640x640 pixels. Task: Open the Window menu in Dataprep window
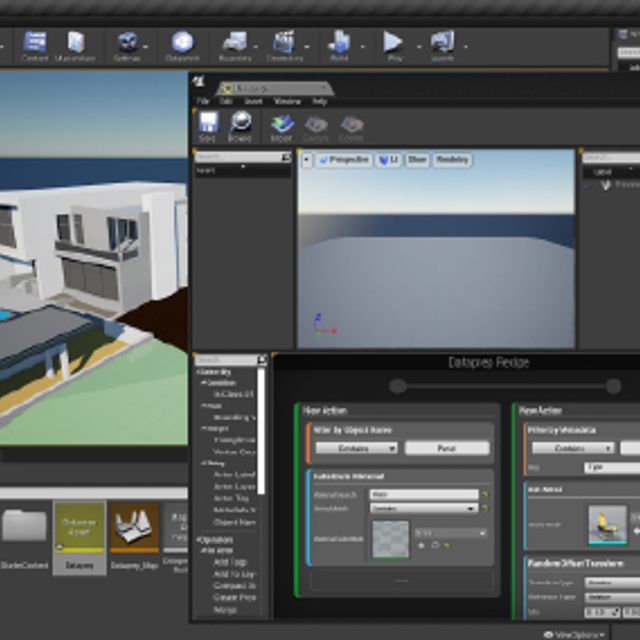(287, 102)
